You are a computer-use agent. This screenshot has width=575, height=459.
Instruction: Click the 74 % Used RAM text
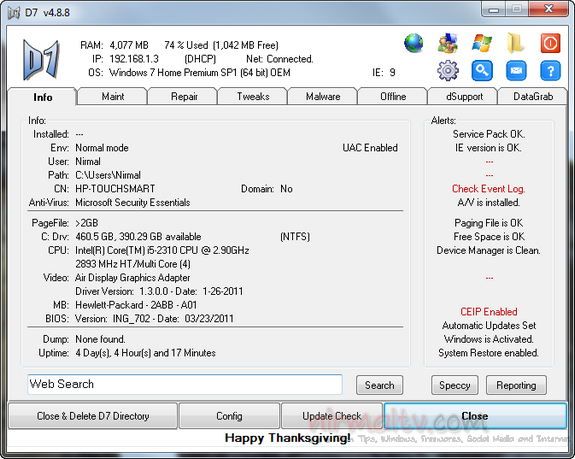(x=186, y=45)
